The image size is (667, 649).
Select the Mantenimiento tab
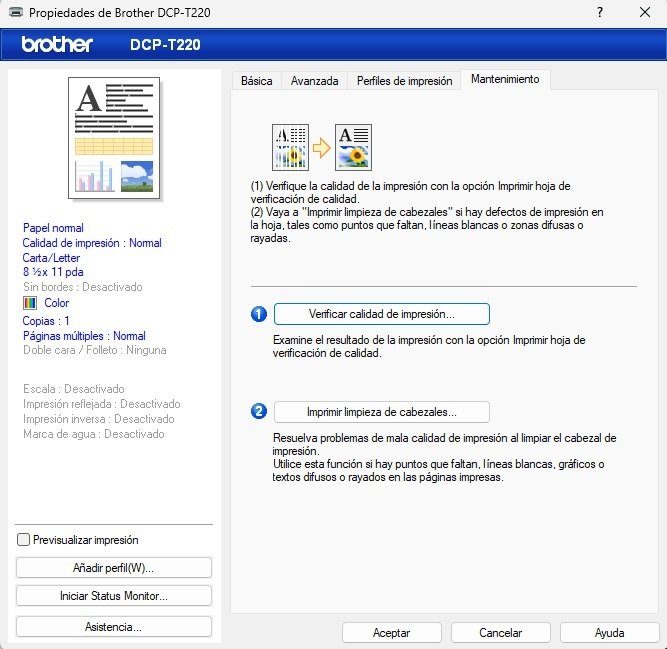pyautogui.click(x=505, y=80)
